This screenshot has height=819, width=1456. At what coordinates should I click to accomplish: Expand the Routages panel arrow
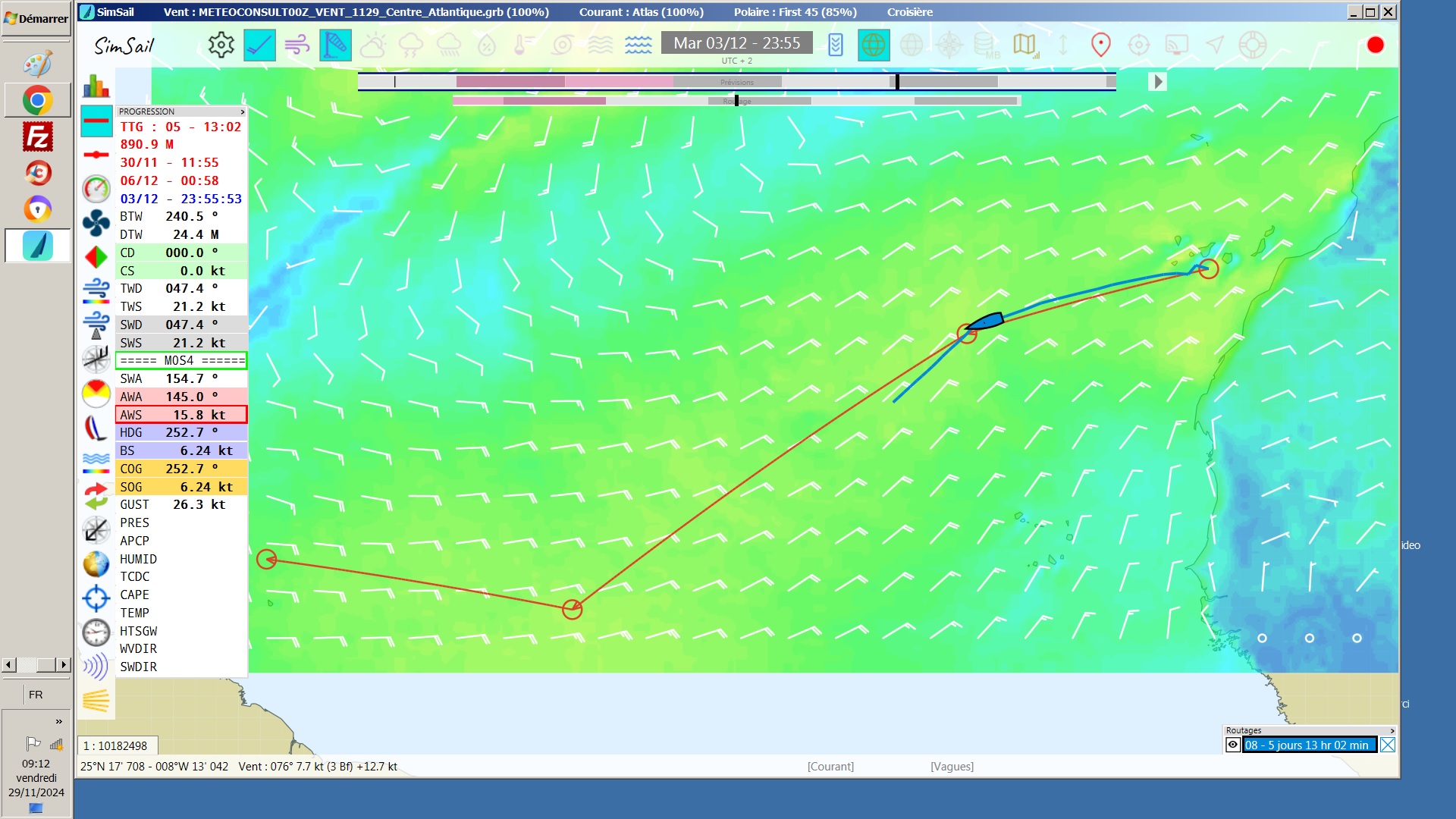click(x=1392, y=730)
